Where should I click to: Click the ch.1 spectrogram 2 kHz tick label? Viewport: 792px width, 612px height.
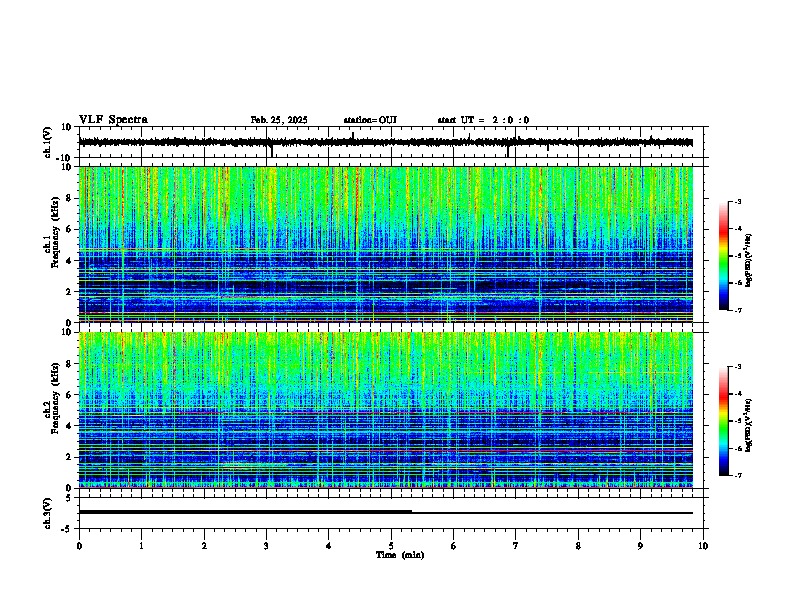[x=69, y=291]
